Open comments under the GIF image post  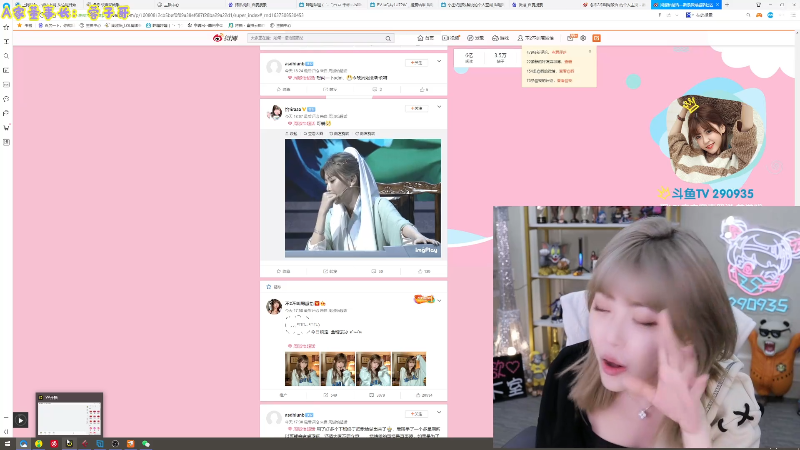[377, 271]
